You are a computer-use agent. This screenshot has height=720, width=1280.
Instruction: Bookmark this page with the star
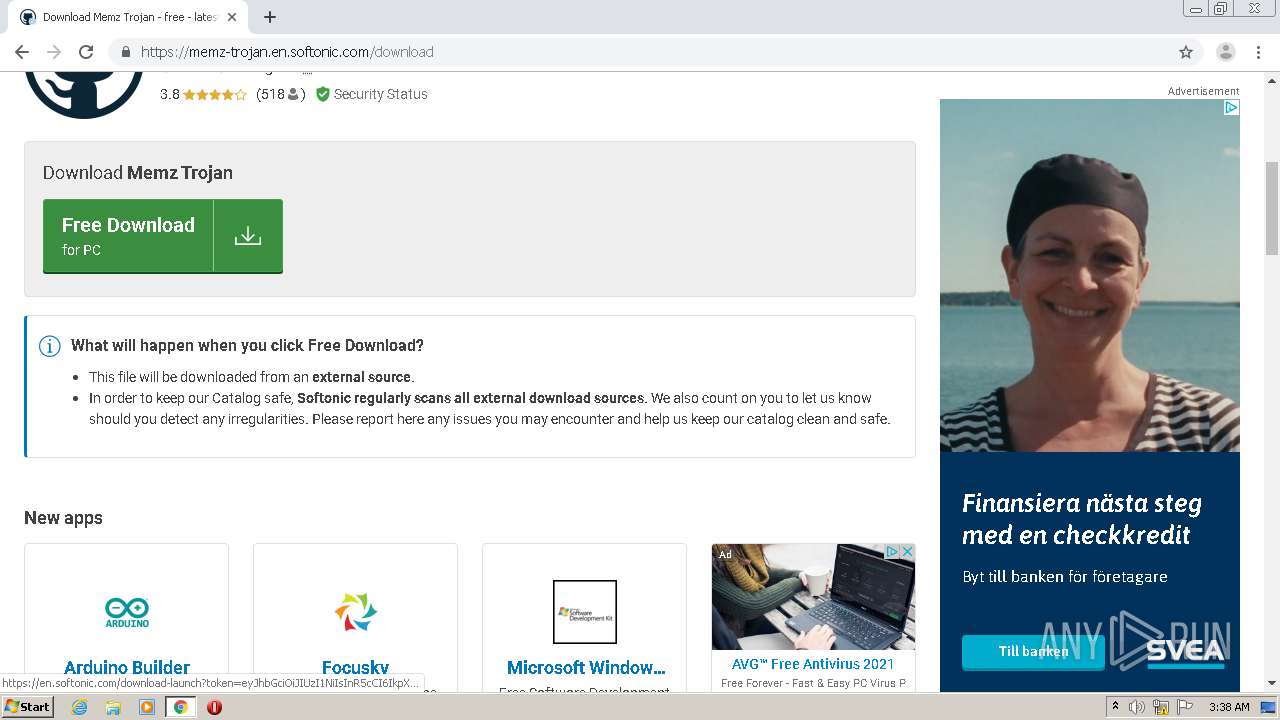pyautogui.click(x=1186, y=52)
